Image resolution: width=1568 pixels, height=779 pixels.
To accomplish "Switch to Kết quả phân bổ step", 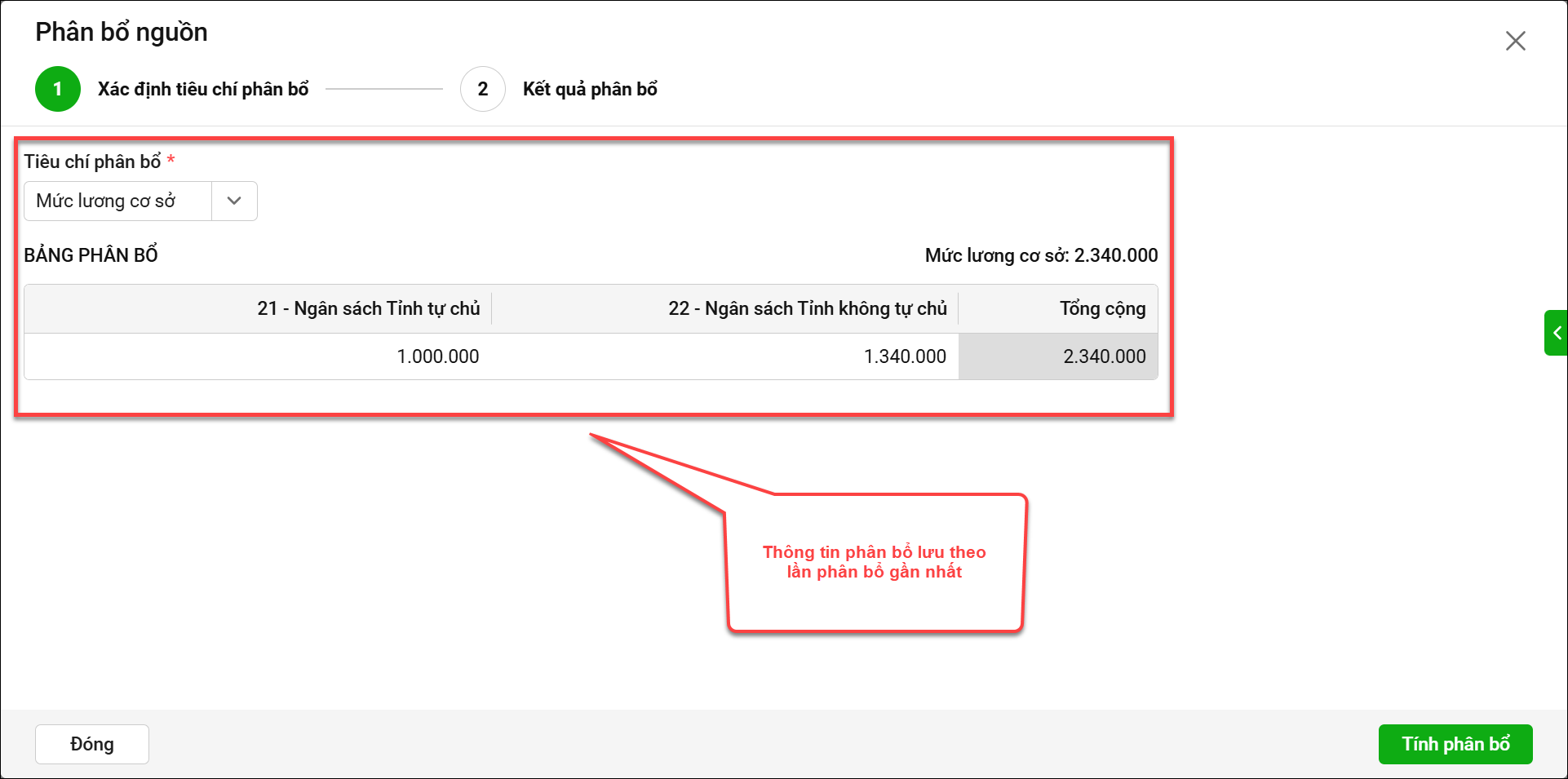I will (x=590, y=89).
